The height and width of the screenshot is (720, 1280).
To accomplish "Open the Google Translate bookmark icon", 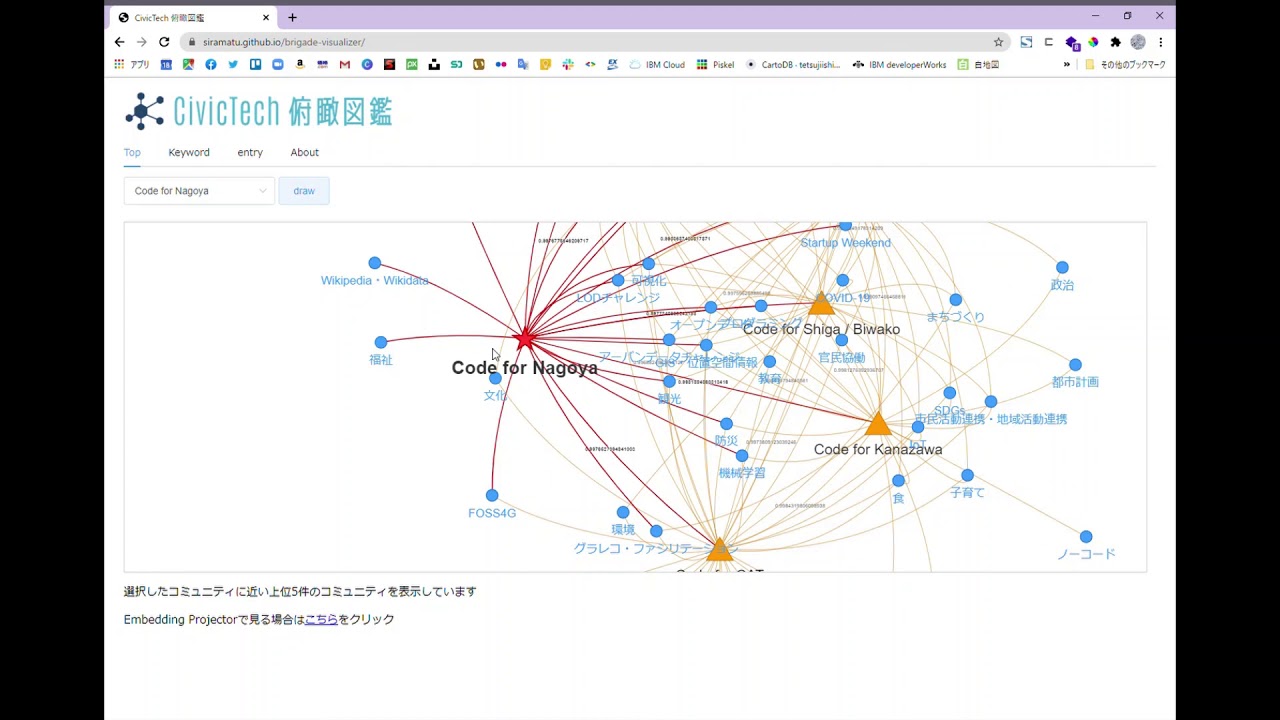I will pos(523,64).
